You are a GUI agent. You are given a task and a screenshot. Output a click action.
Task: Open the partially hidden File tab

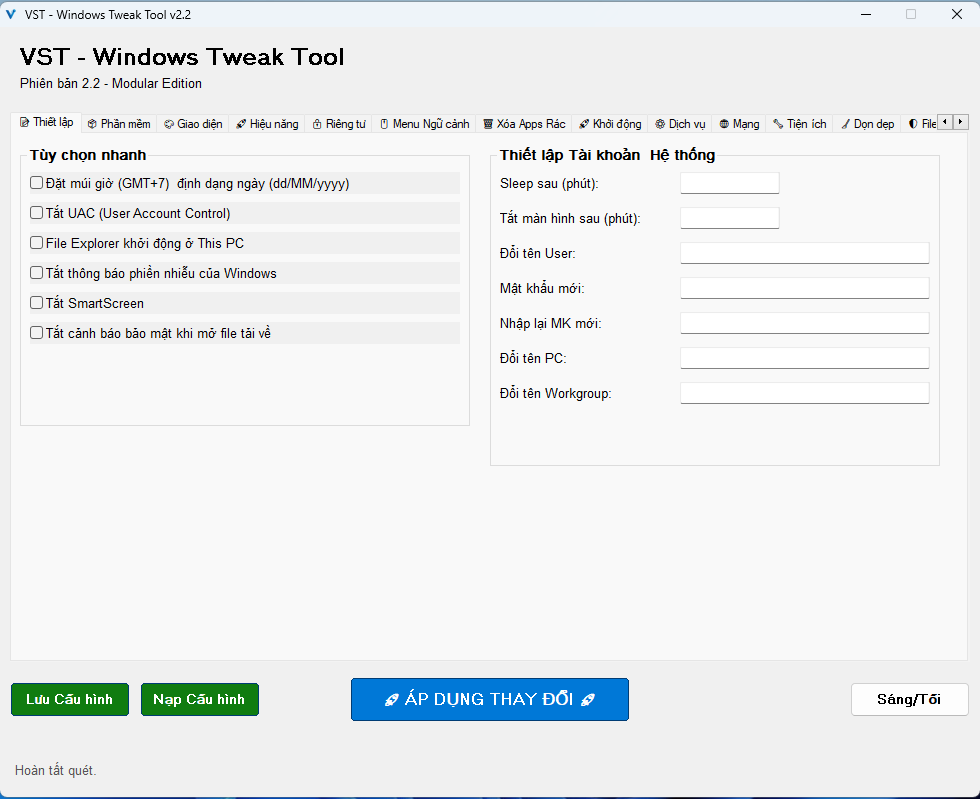pyautogui.click(x=921, y=124)
